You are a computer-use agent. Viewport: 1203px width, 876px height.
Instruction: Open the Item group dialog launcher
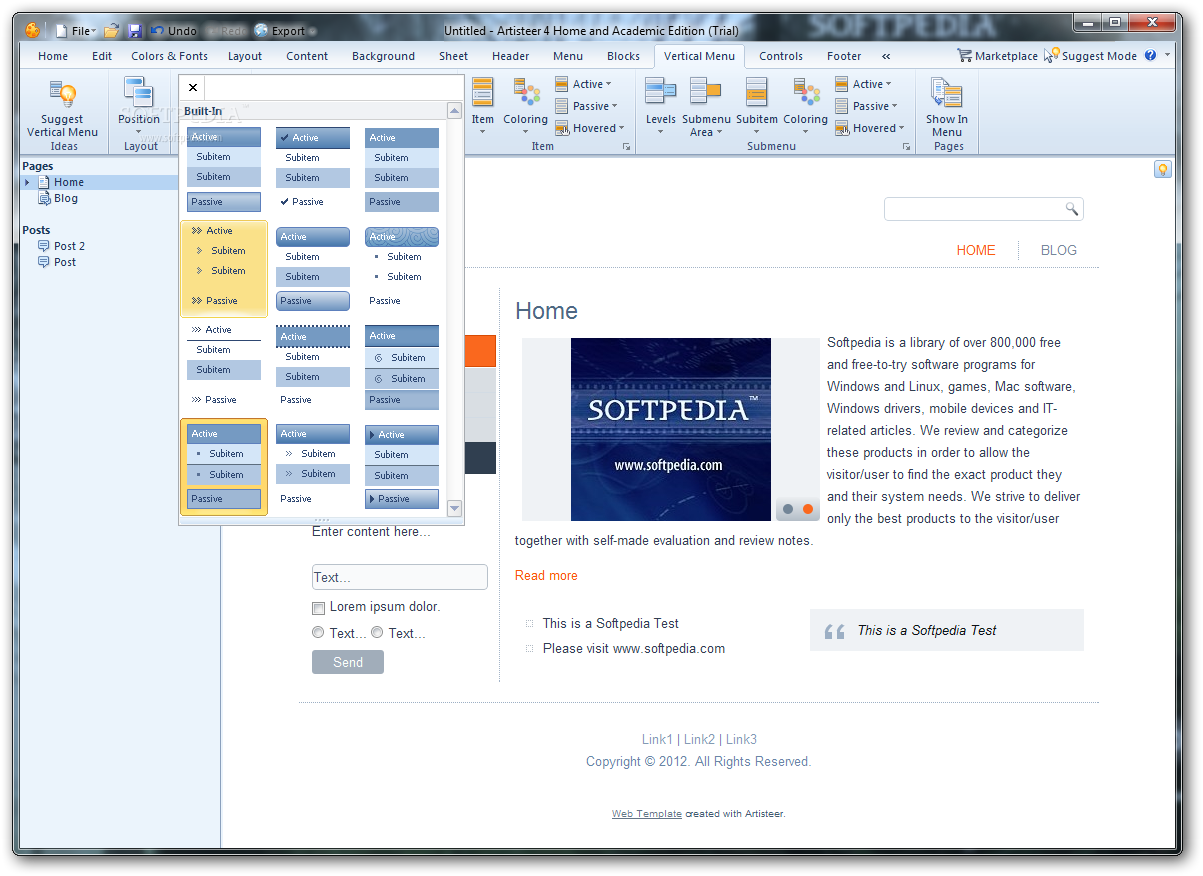pyautogui.click(x=627, y=147)
